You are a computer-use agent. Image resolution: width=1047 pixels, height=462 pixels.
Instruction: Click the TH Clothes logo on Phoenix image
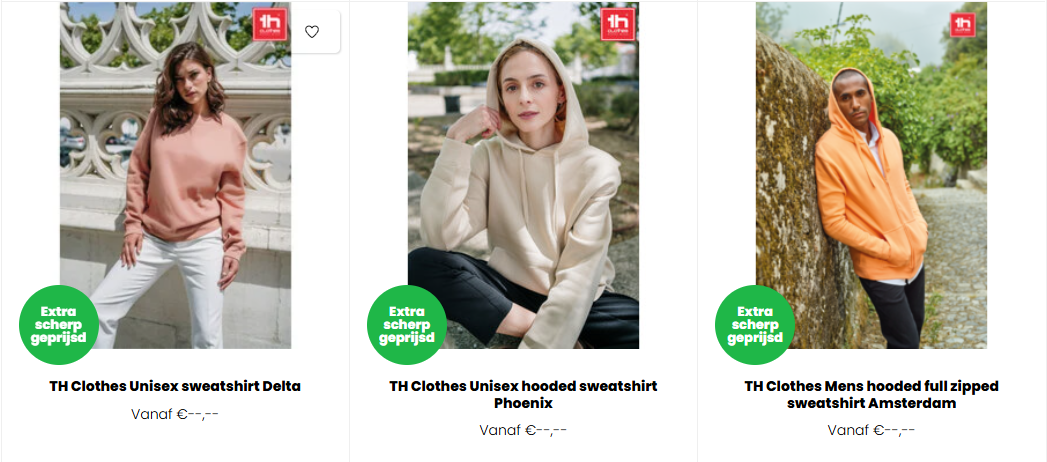pyautogui.click(x=618, y=24)
